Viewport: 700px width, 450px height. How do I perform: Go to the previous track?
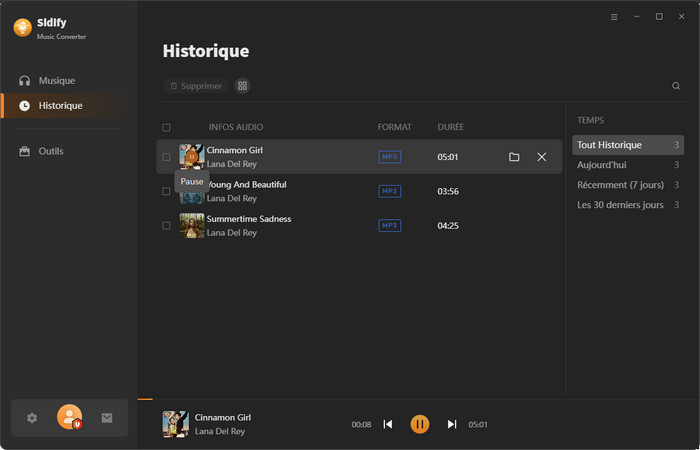pos(388,424)
